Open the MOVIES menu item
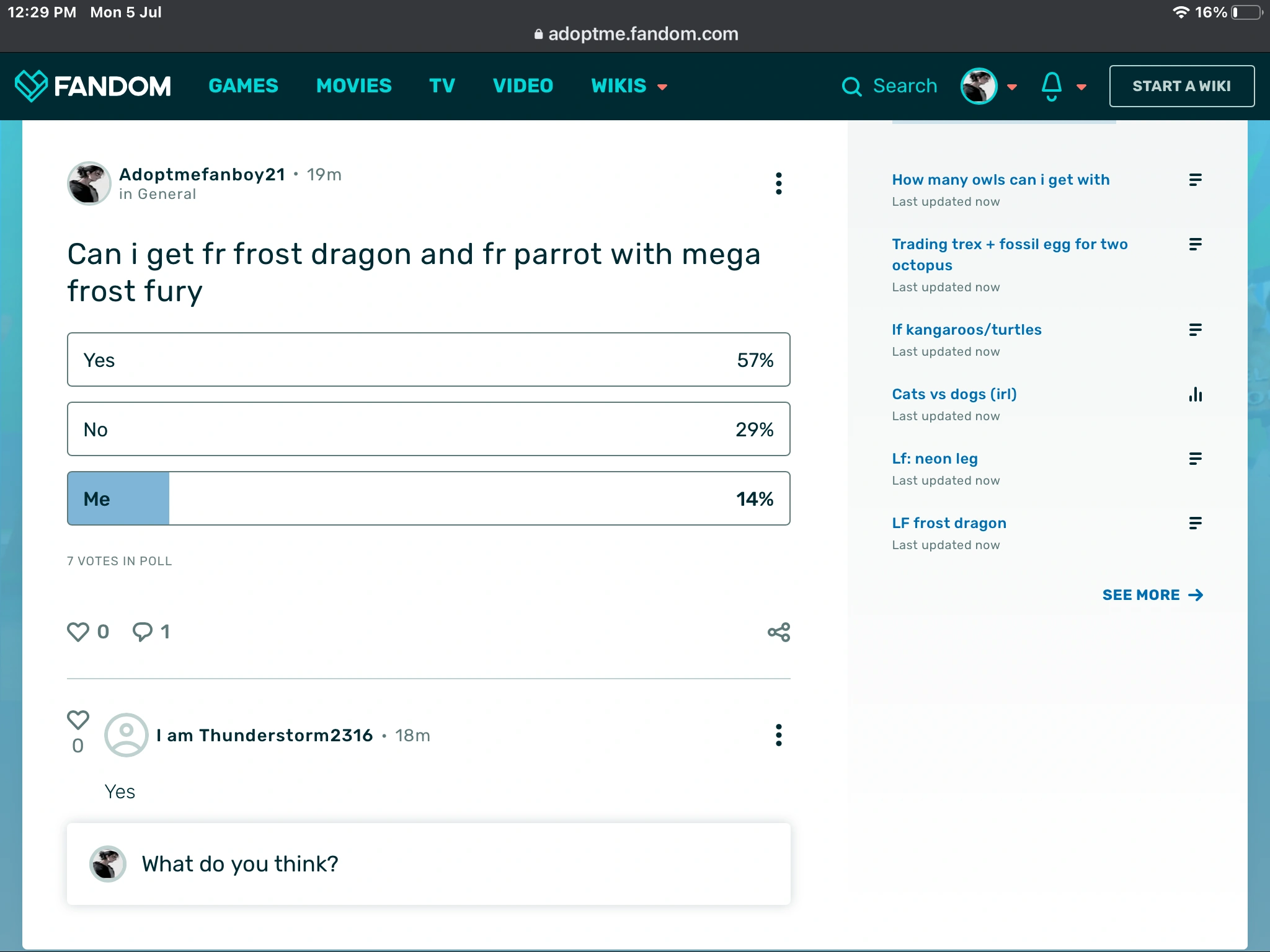This screenshot has width=1270, height=952. (353, 86)
